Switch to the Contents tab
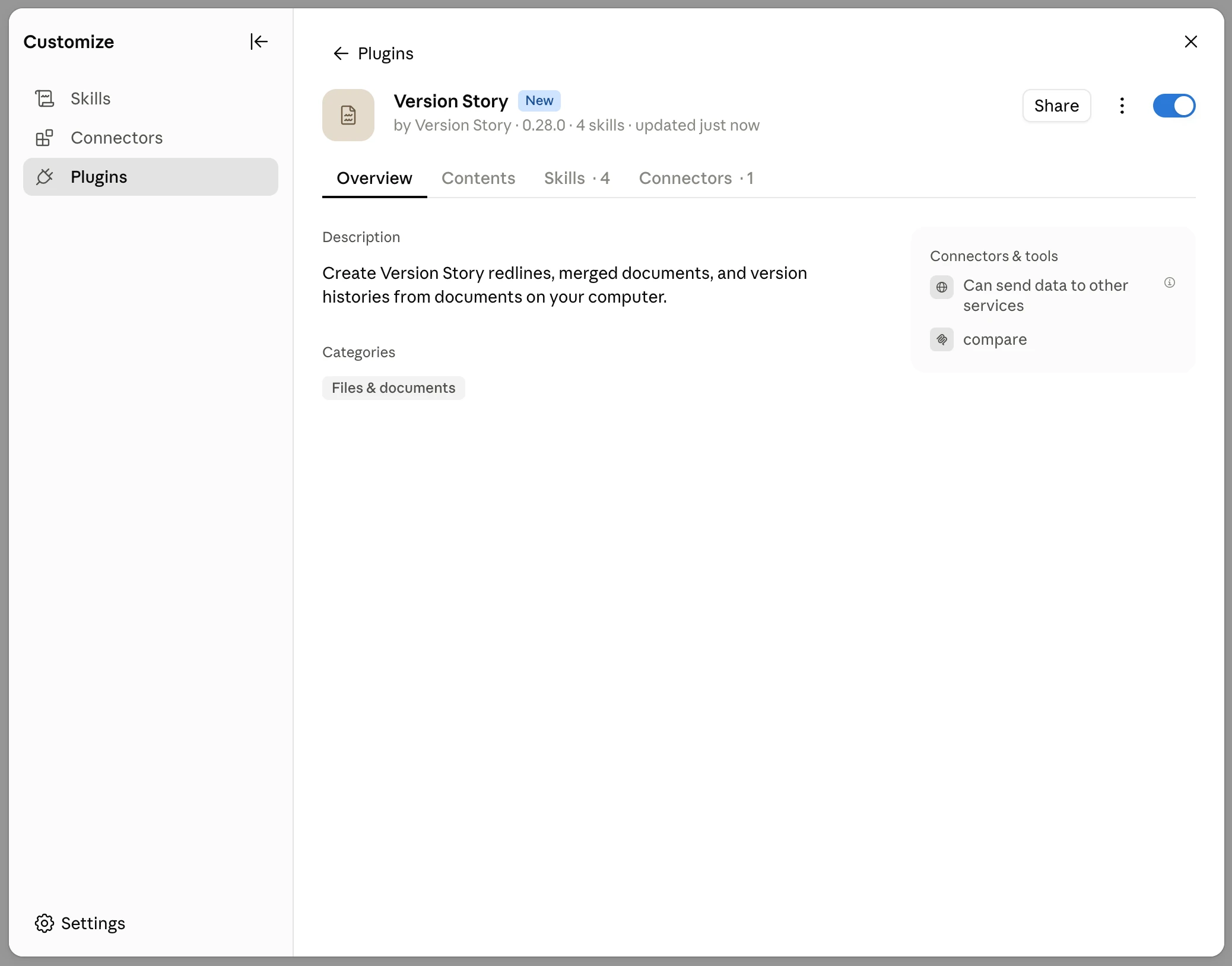This screenshot has height=966, width=1232. click(x=478, y=178)
